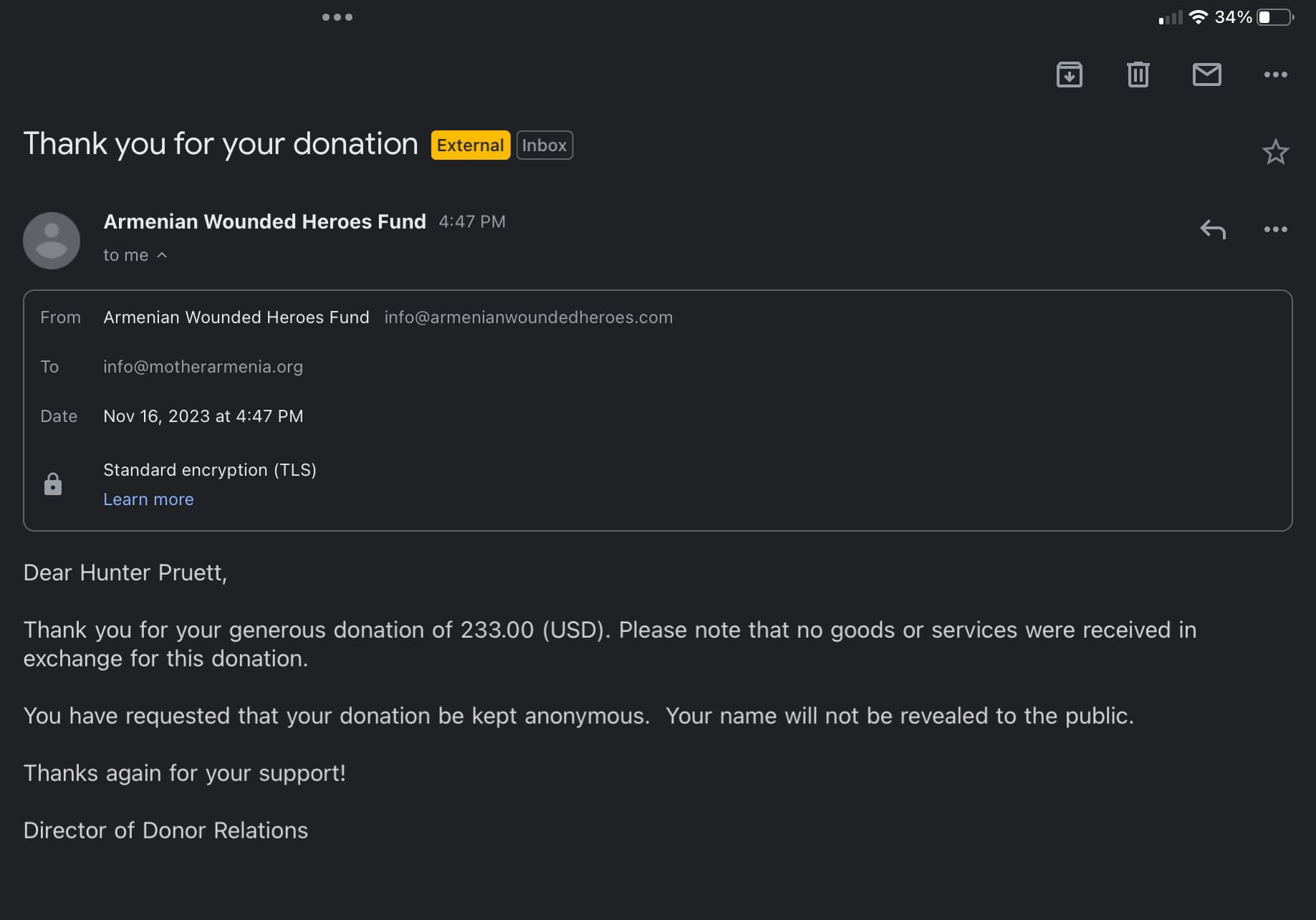Tap recipient address info@motherarmenia.org
The width and height of the screenshot is (1316, 920).
203,367
